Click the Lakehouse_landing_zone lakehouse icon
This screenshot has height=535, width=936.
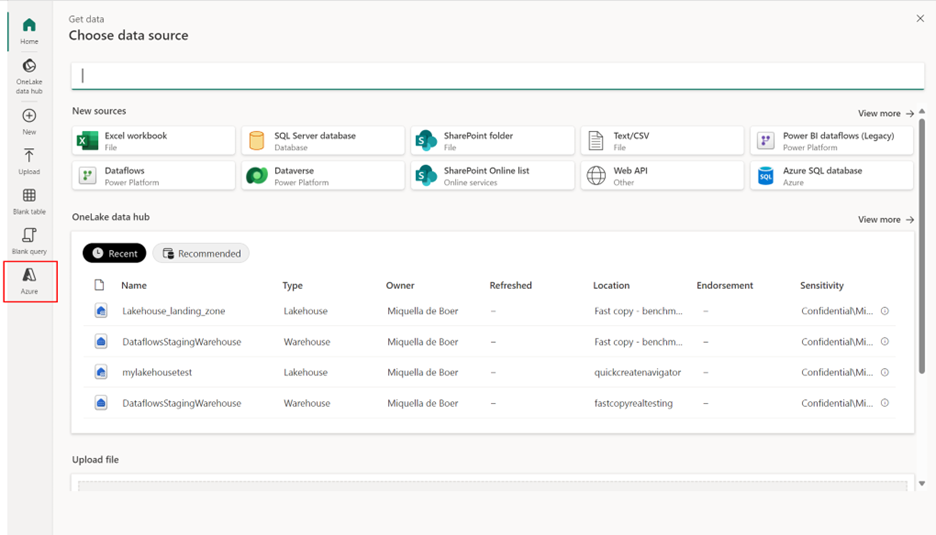coord(101,310)
